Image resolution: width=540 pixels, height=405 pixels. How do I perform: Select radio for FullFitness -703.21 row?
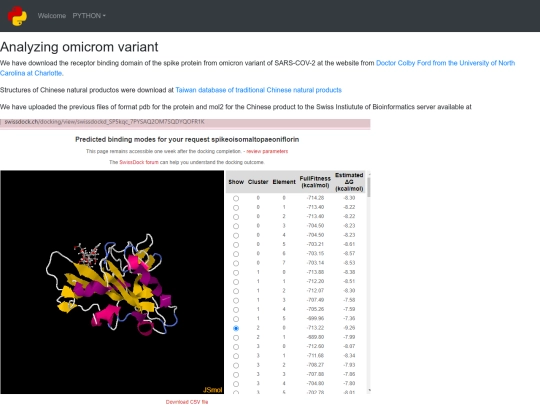(x=236, y=245)
